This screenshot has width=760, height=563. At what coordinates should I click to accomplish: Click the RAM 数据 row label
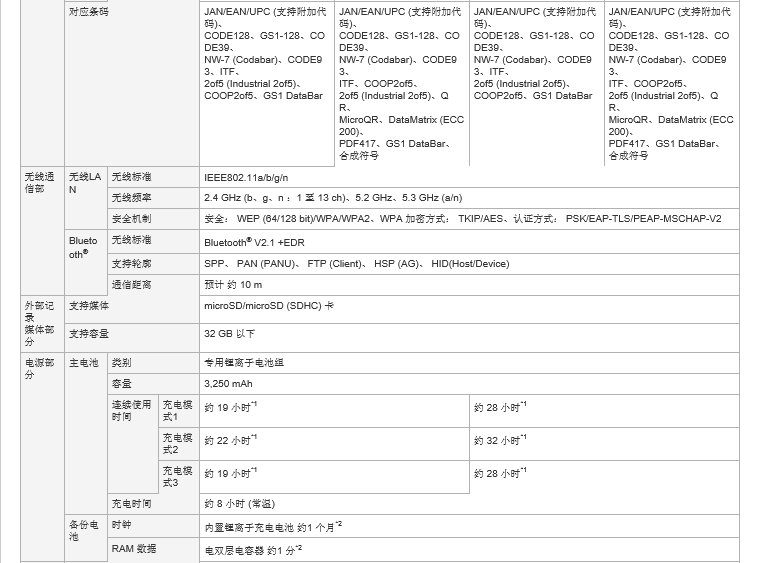[x=134, y=549]
